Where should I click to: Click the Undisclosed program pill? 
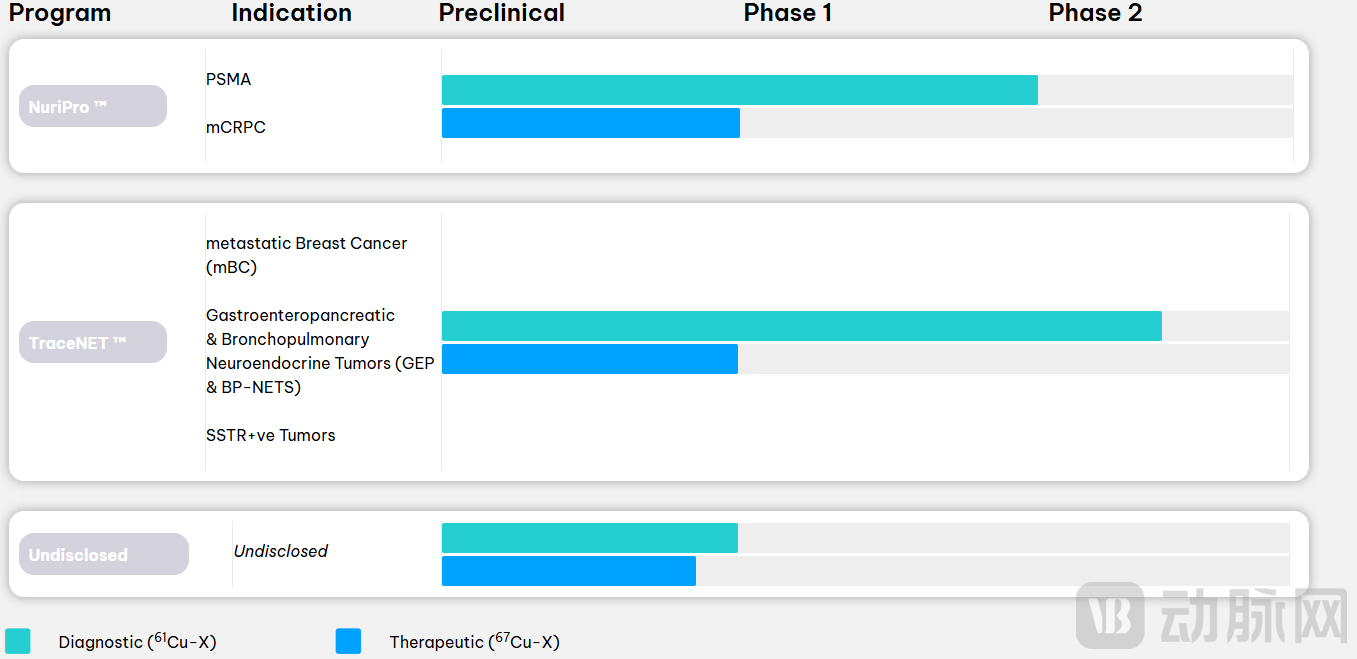point(104,554)
